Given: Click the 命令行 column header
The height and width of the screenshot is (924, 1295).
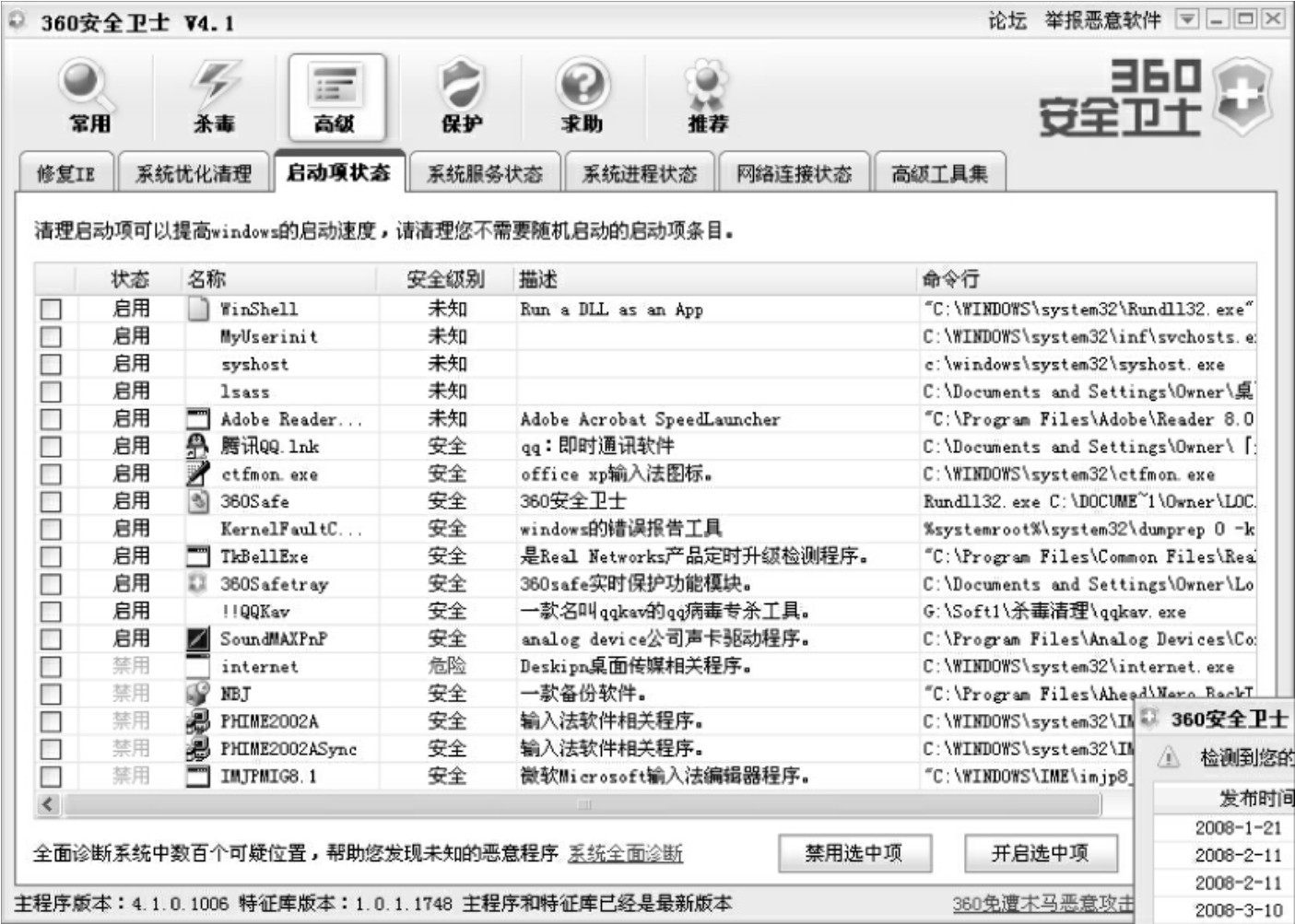Looking at the screenshot, I should 1087,279.
